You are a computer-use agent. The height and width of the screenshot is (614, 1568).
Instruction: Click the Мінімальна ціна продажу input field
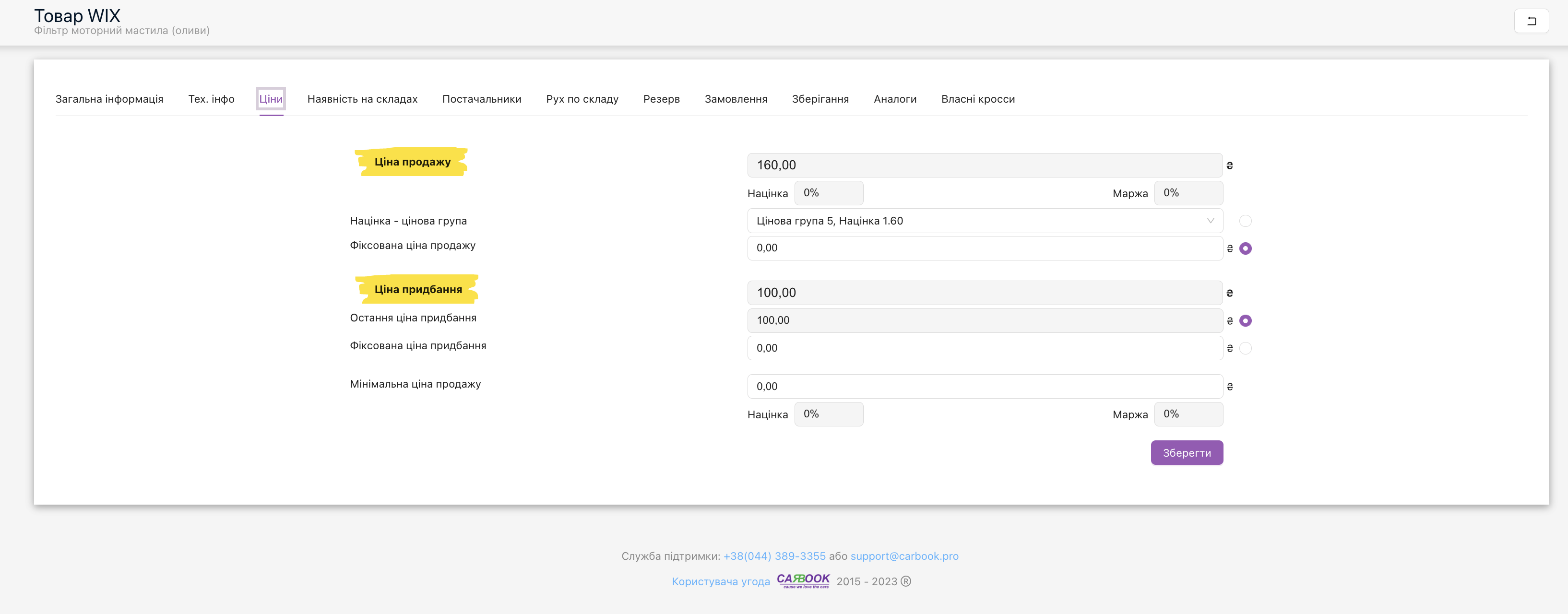coord(984,387)
